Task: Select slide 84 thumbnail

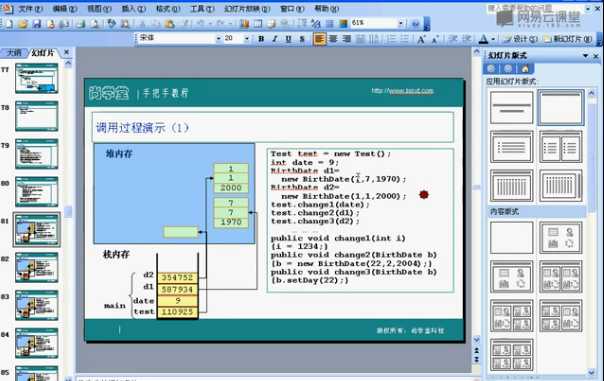Action: [x=37, y=343]
